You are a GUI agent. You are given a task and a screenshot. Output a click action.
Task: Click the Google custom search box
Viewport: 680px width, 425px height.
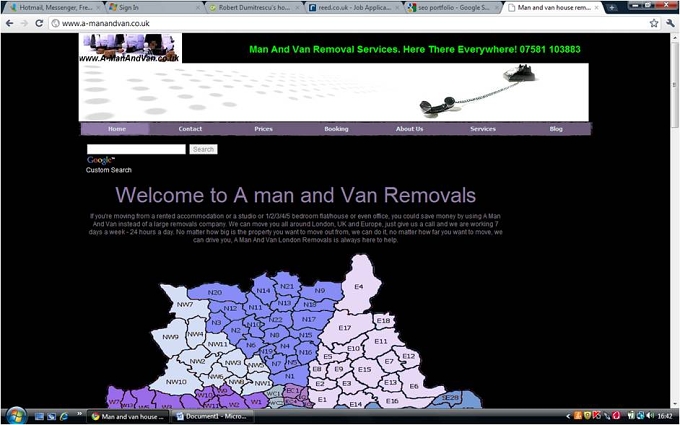coord(136,149)
